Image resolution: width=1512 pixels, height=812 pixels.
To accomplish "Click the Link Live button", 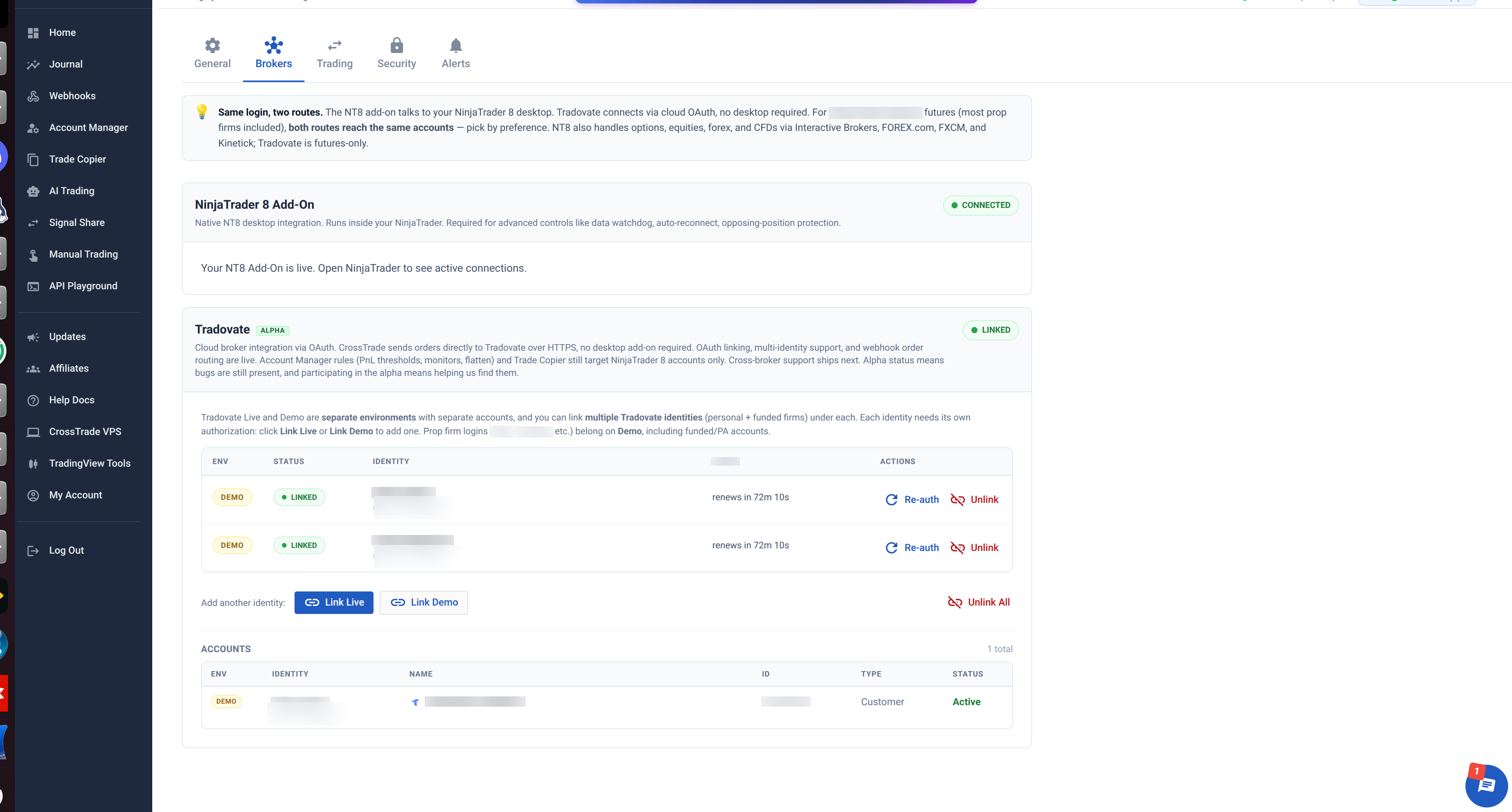I will click(x=334, y=603).
